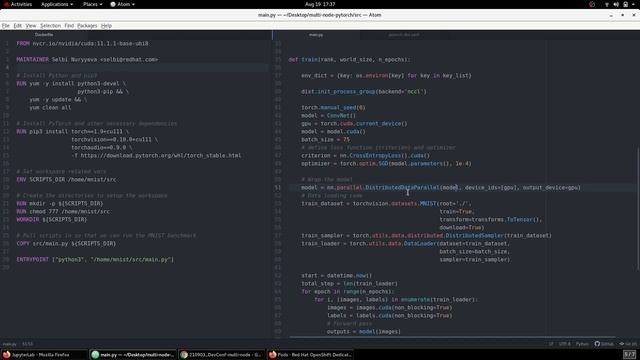Click the download.pytorch.org URL line in Dockerfile
Viewport: 640px width, 360px height.
(156, 155)
